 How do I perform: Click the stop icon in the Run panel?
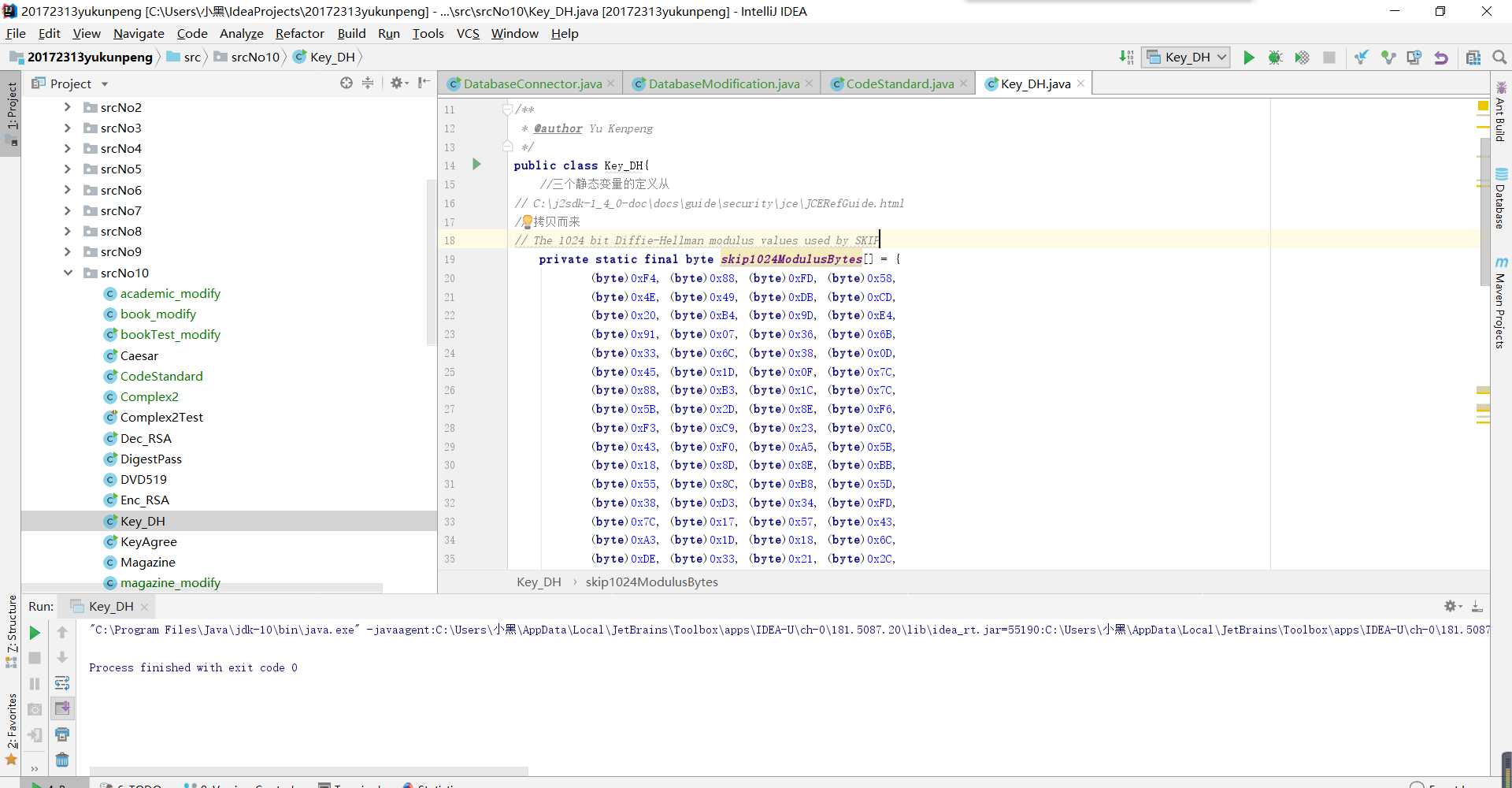click(35, 658)
